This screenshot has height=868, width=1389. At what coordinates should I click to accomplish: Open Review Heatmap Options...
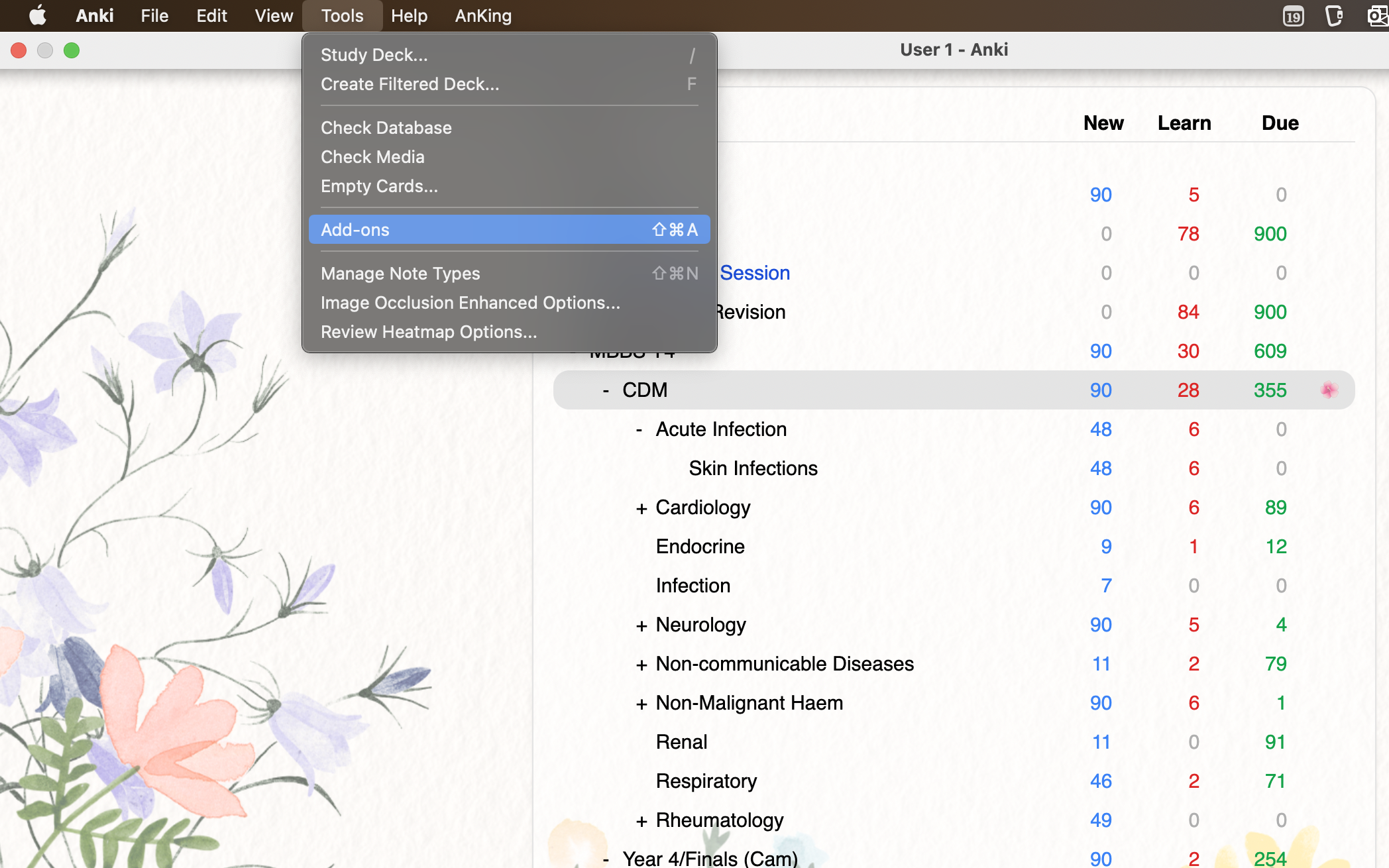coord(509,332)
